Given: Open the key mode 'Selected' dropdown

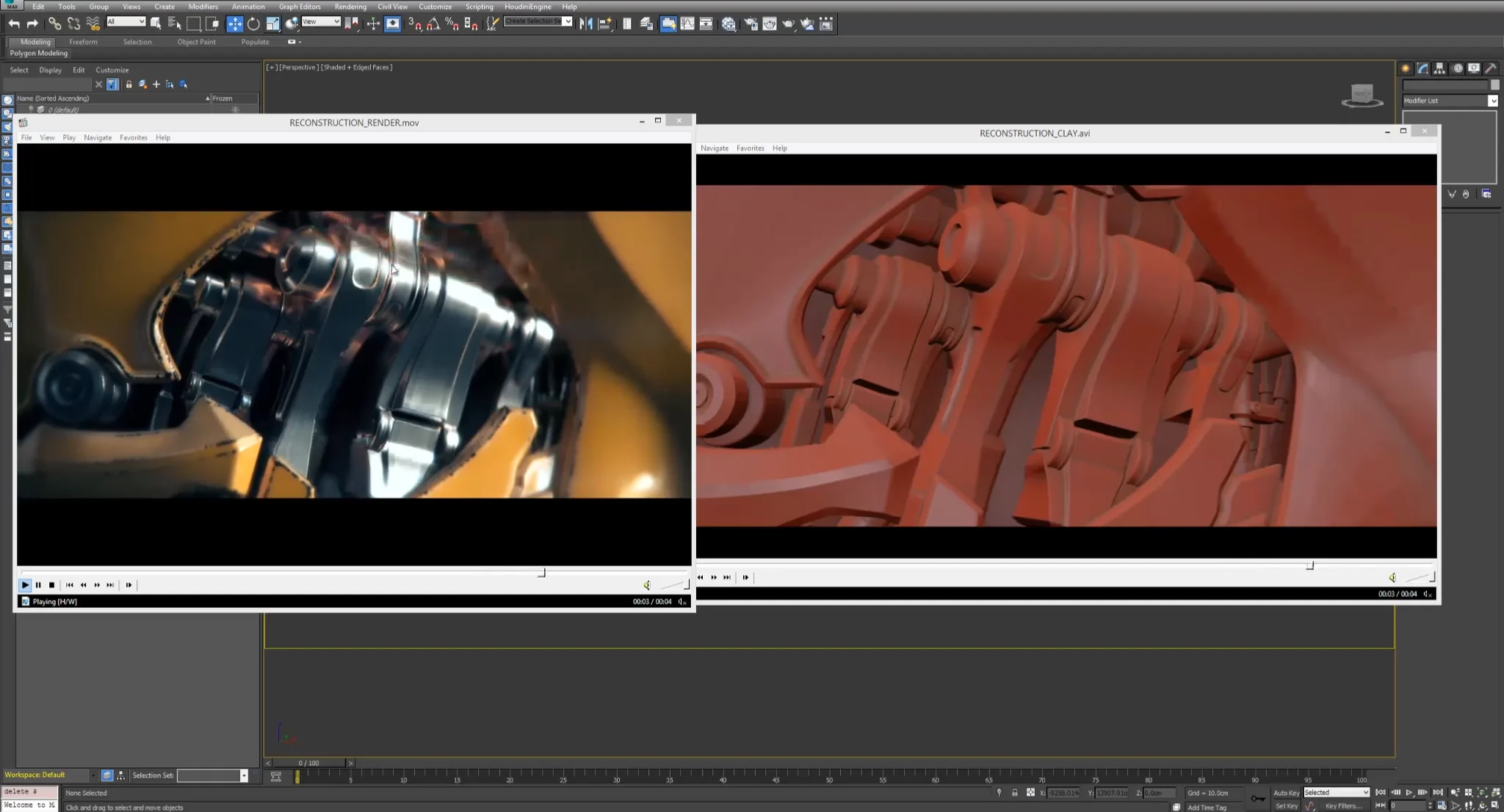Looking at the screenshot, I should (x=1337, y=793).
